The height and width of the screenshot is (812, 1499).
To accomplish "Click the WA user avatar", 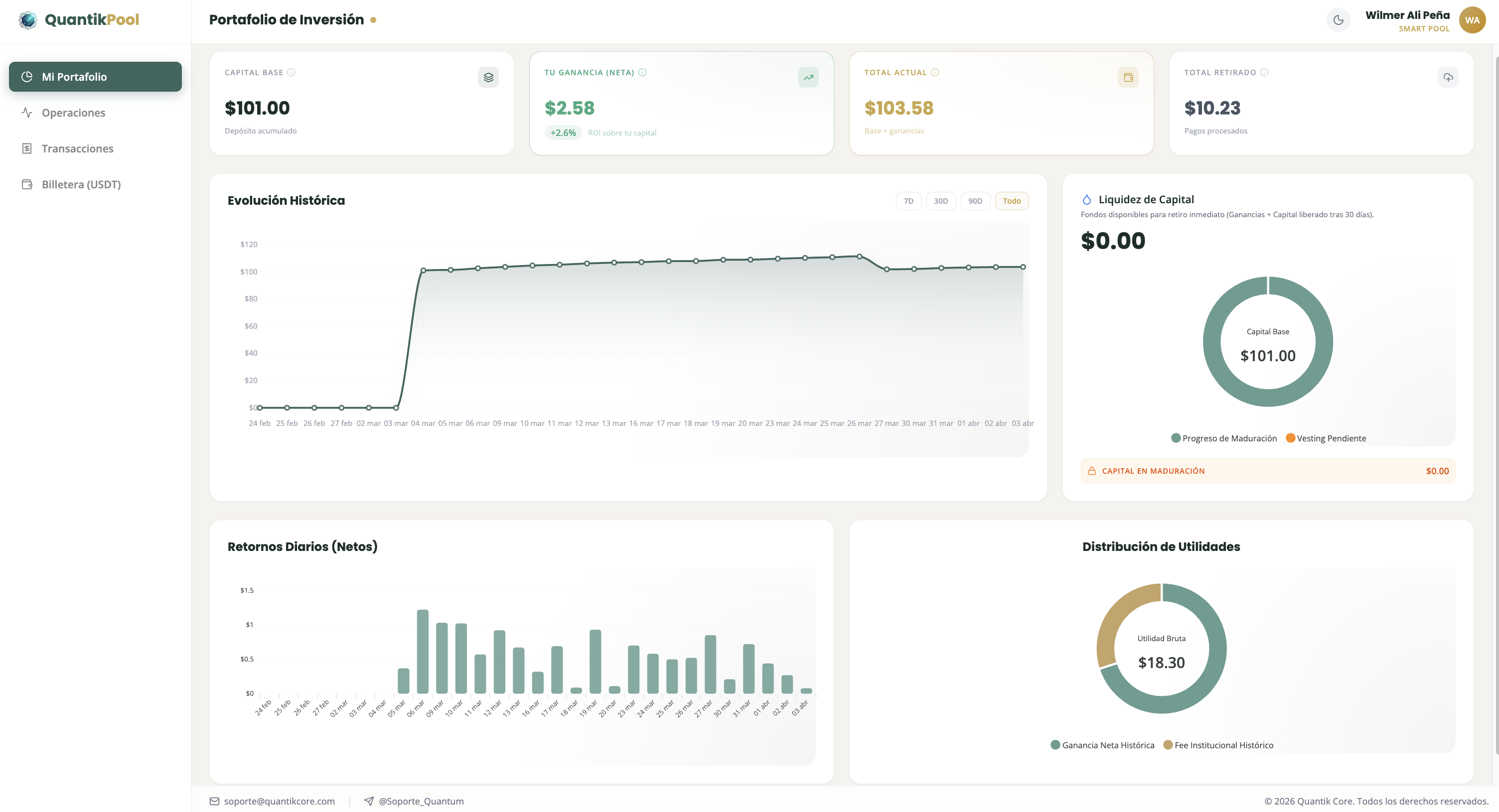I will [x=1472, y=19].
